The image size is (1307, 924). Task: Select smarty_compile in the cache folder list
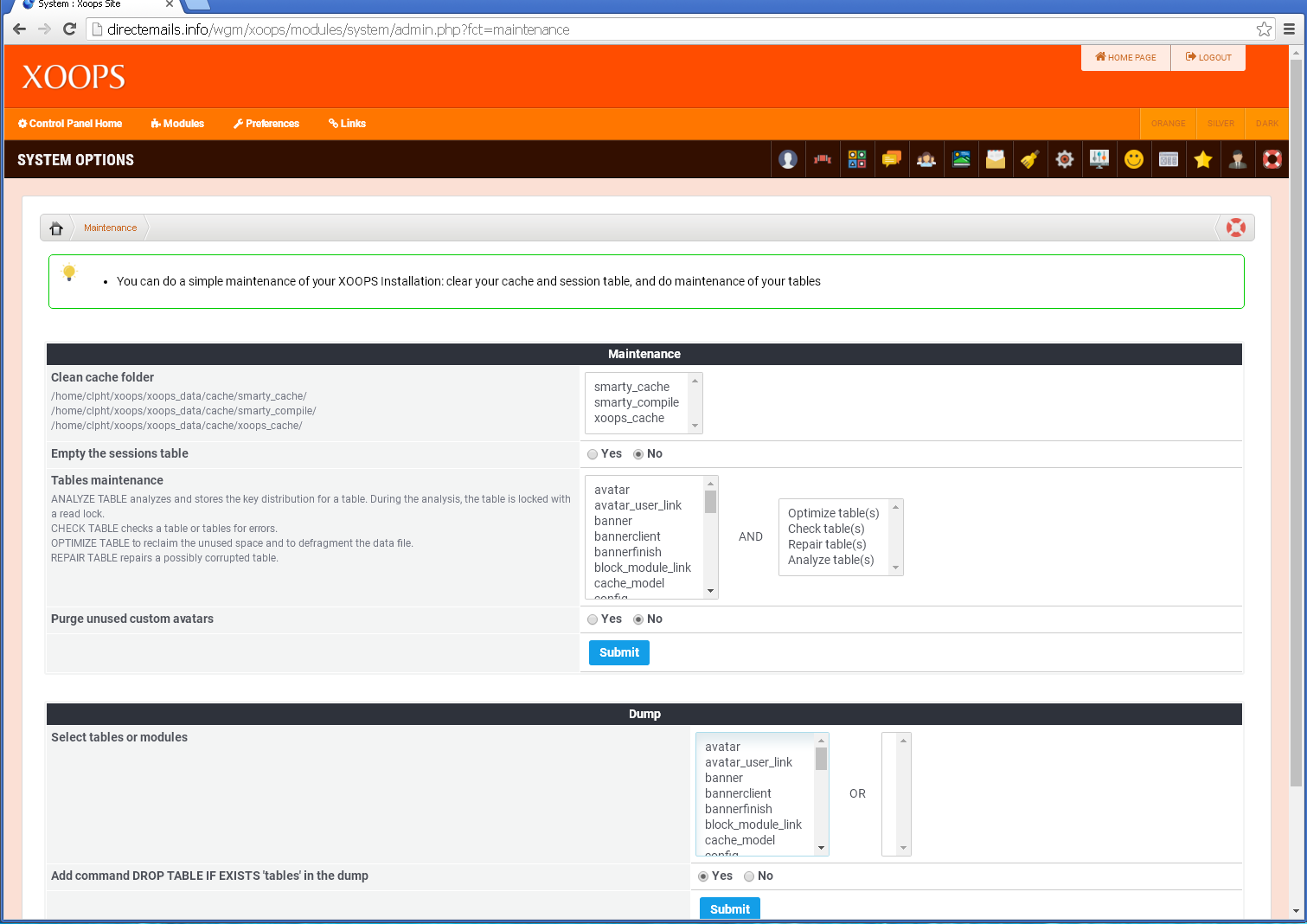[637, 402]
